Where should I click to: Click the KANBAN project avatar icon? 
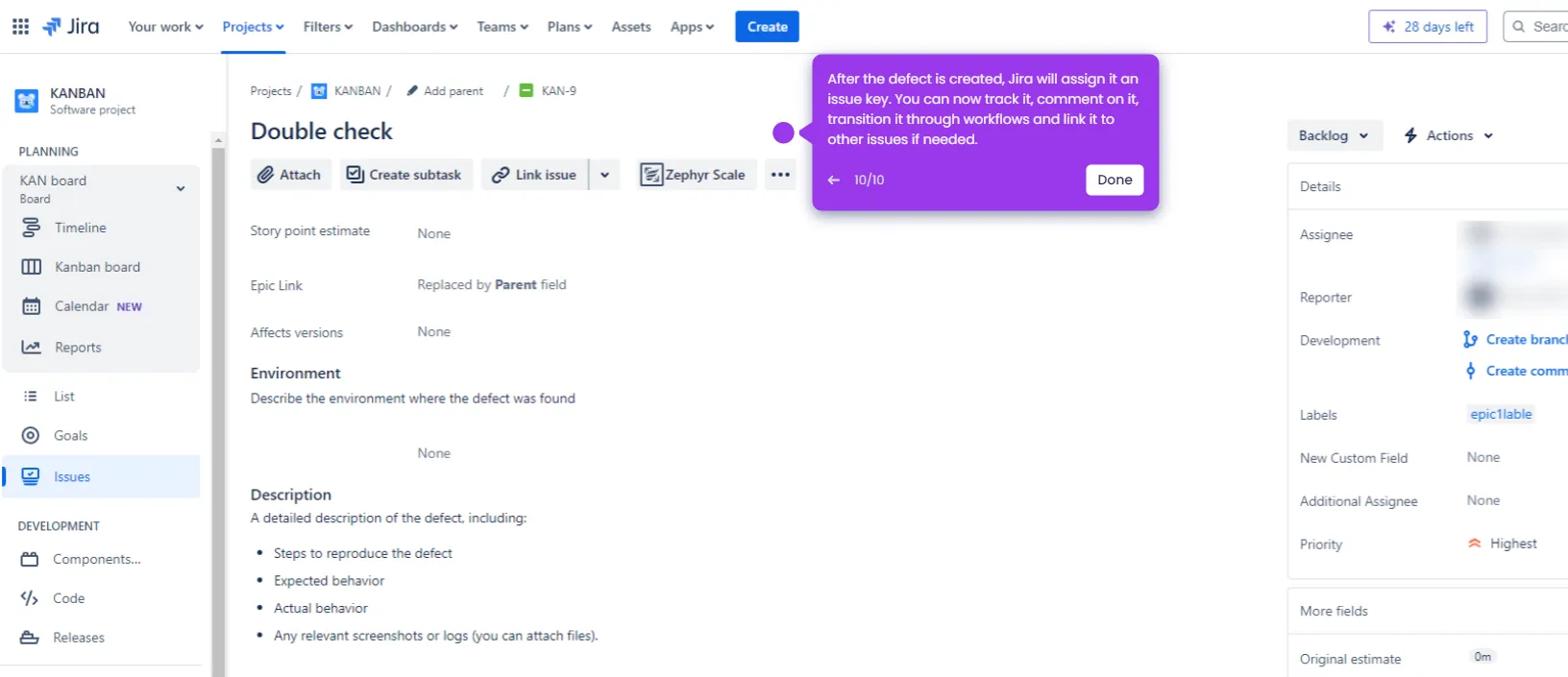pos(27,100)
